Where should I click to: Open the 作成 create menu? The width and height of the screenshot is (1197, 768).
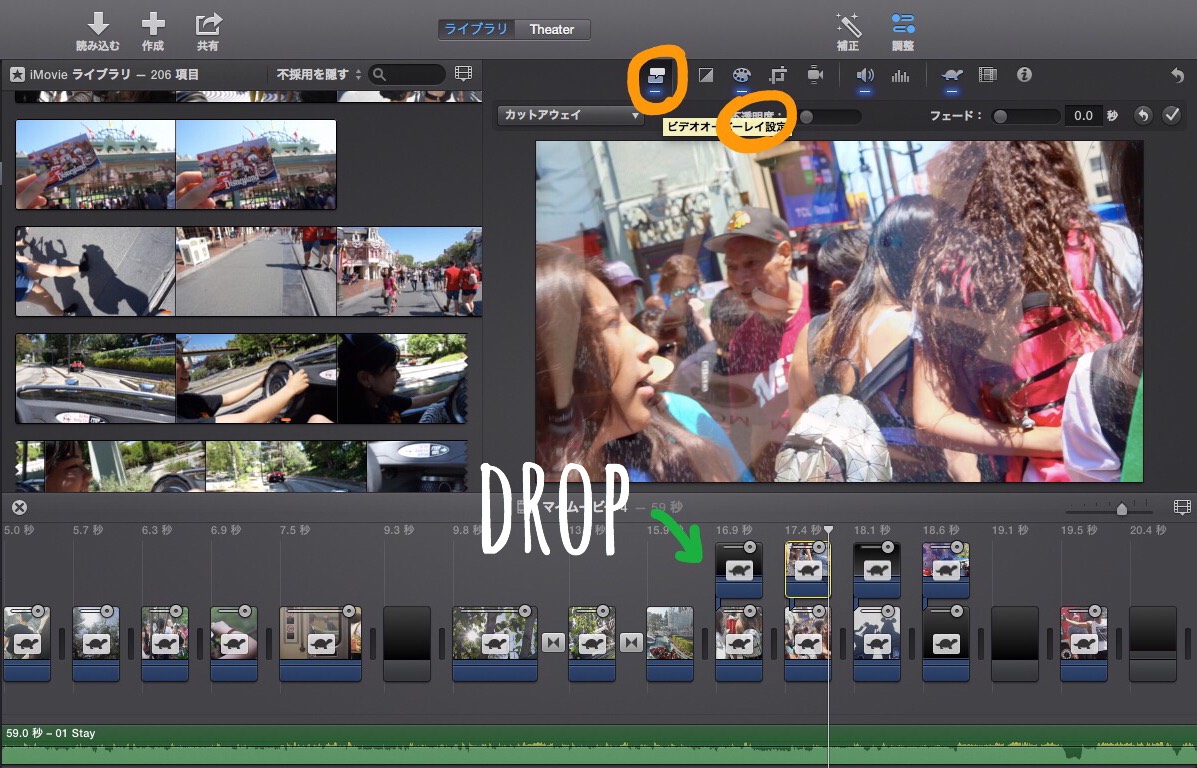pos(153,31)
